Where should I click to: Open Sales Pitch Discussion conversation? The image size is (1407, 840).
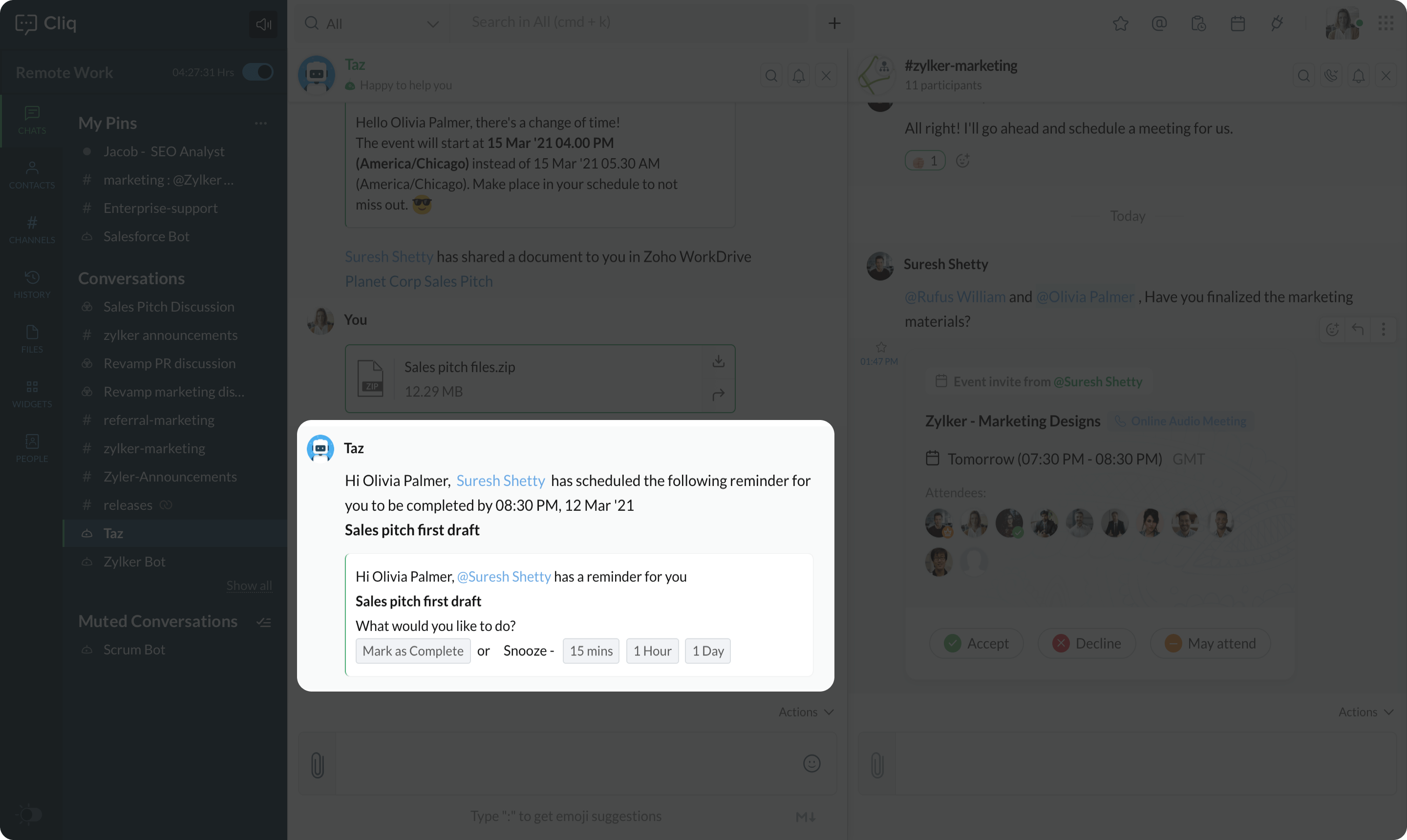coord(169,306)
